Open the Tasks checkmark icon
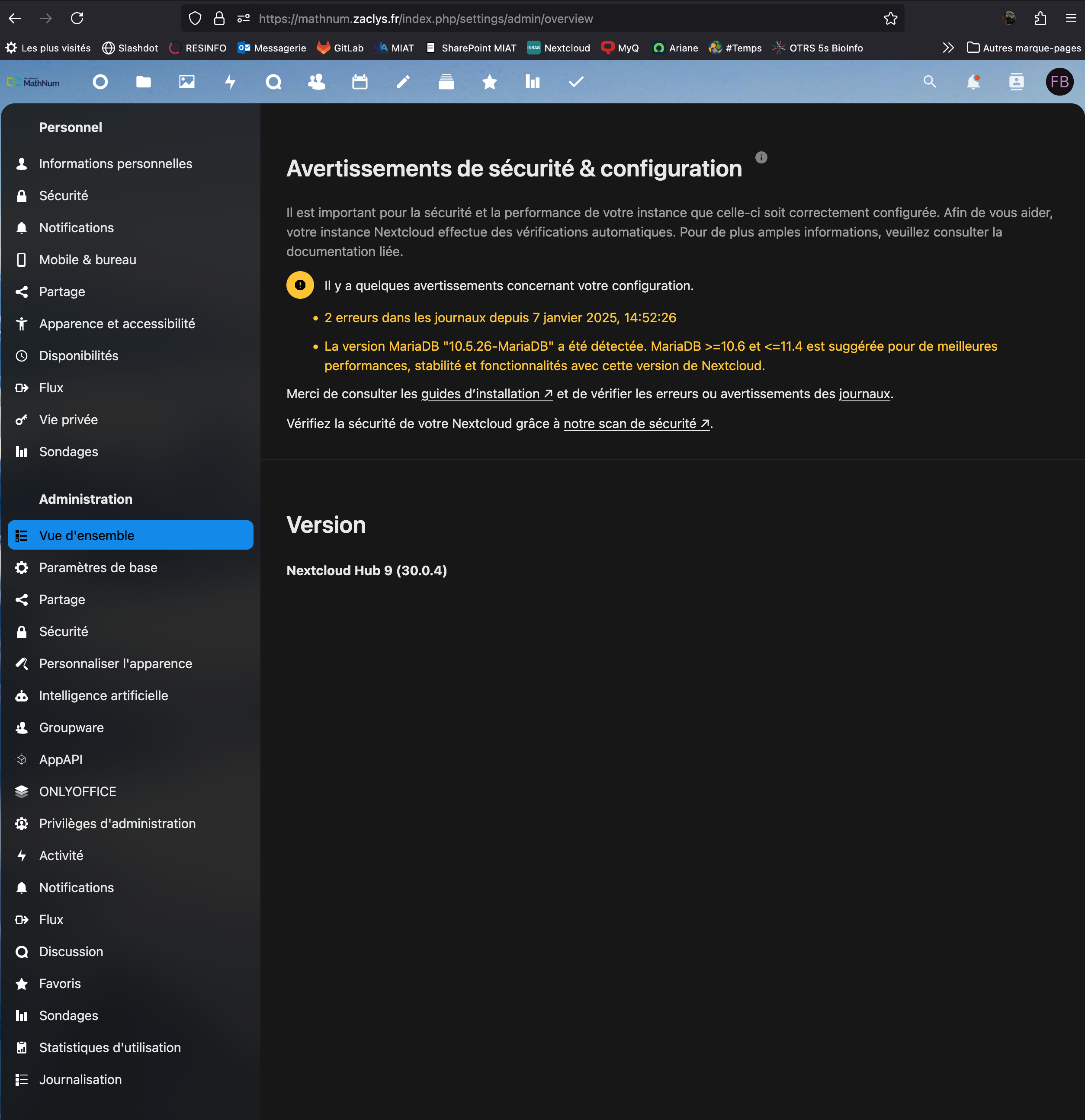 (576, 82)
